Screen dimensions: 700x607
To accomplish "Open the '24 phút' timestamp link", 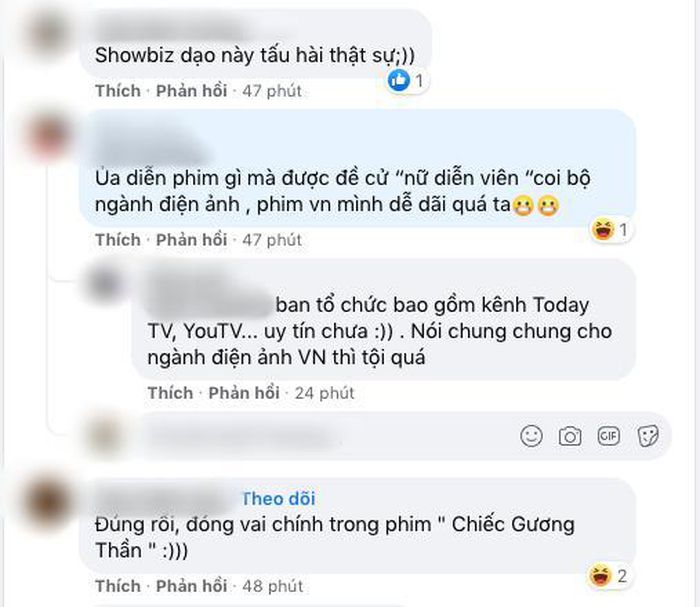I will (x=324, y=393).
